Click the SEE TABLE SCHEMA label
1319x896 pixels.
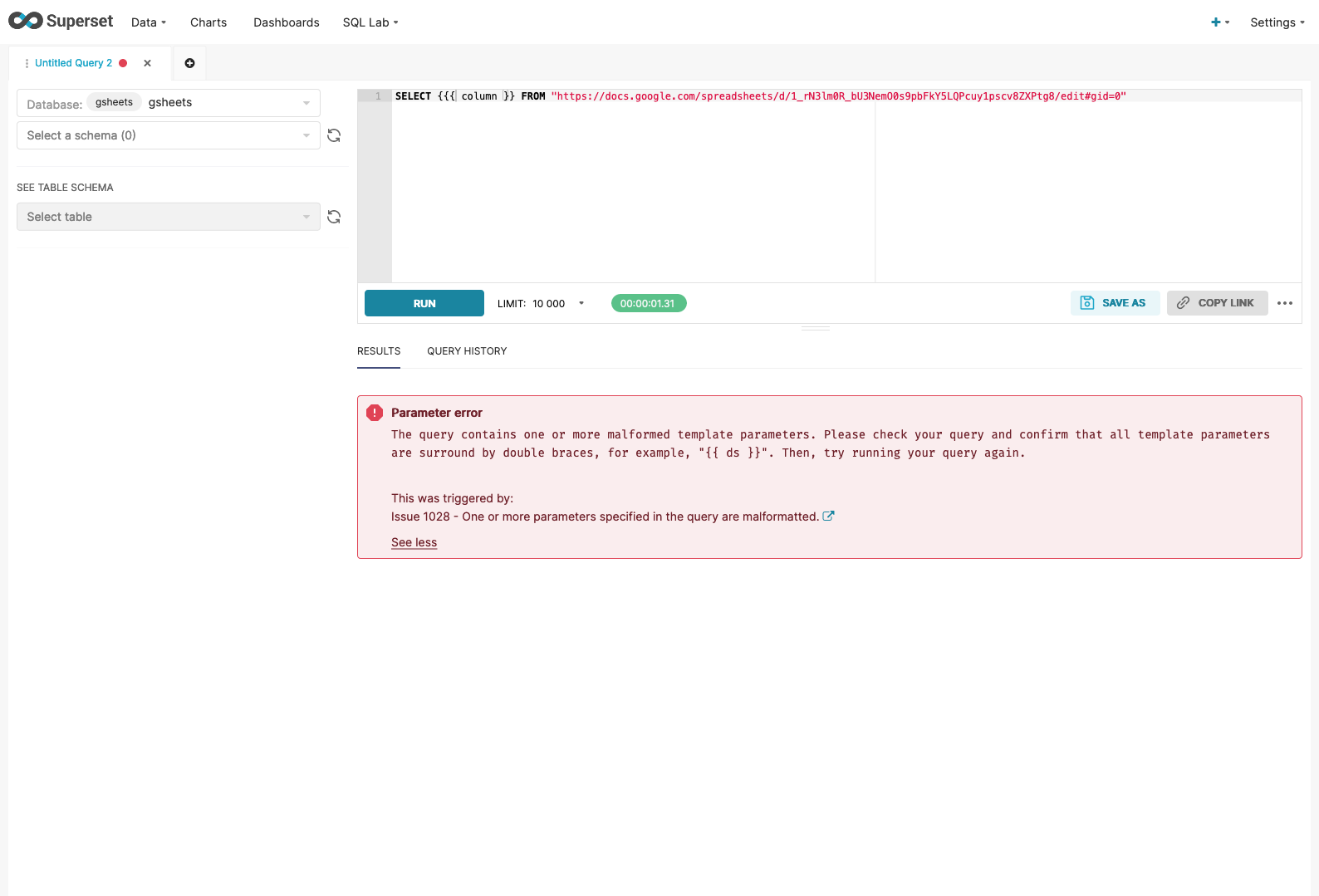click(65, 188)
